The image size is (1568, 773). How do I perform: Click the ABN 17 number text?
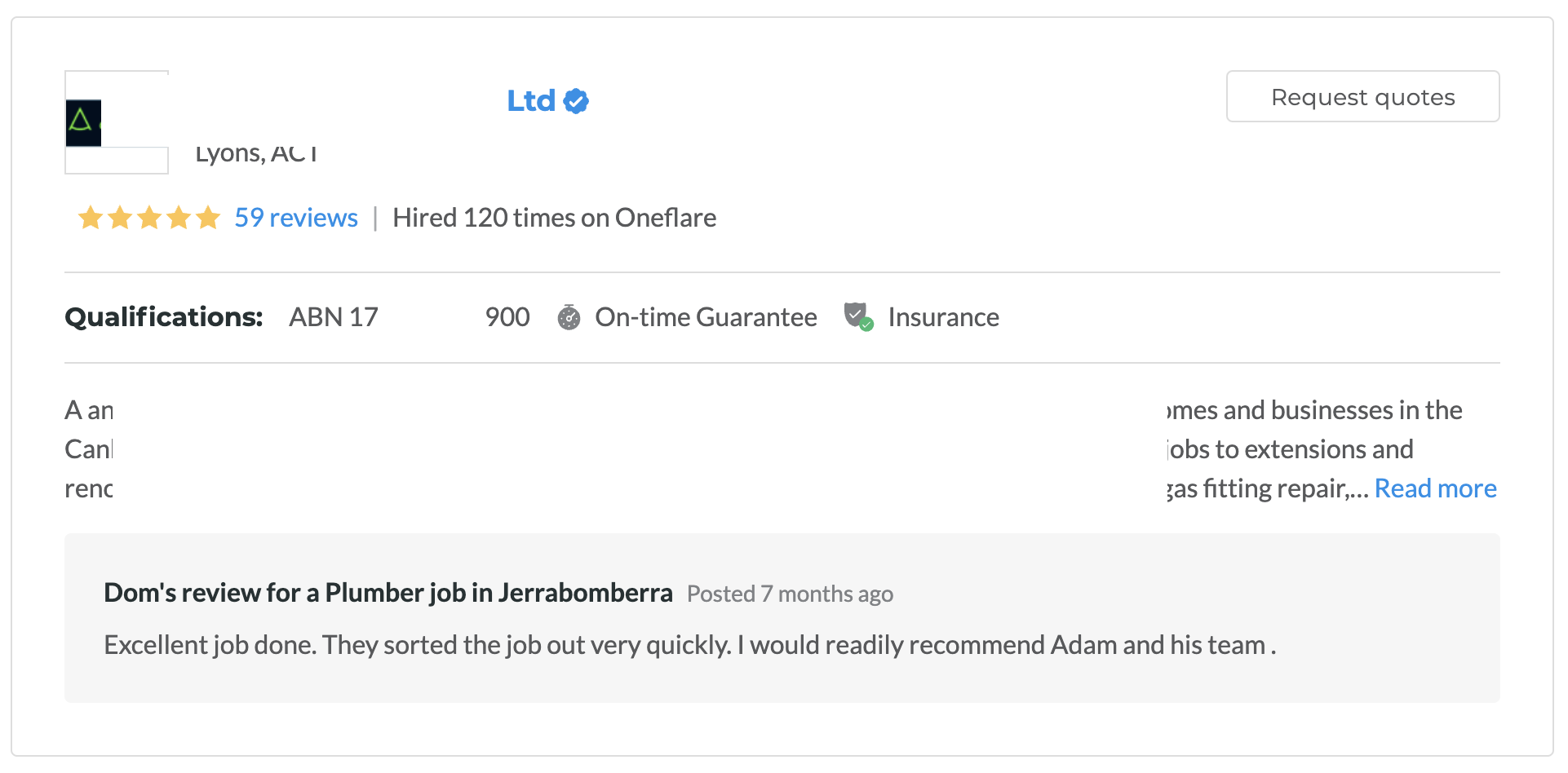click(334, 317)
